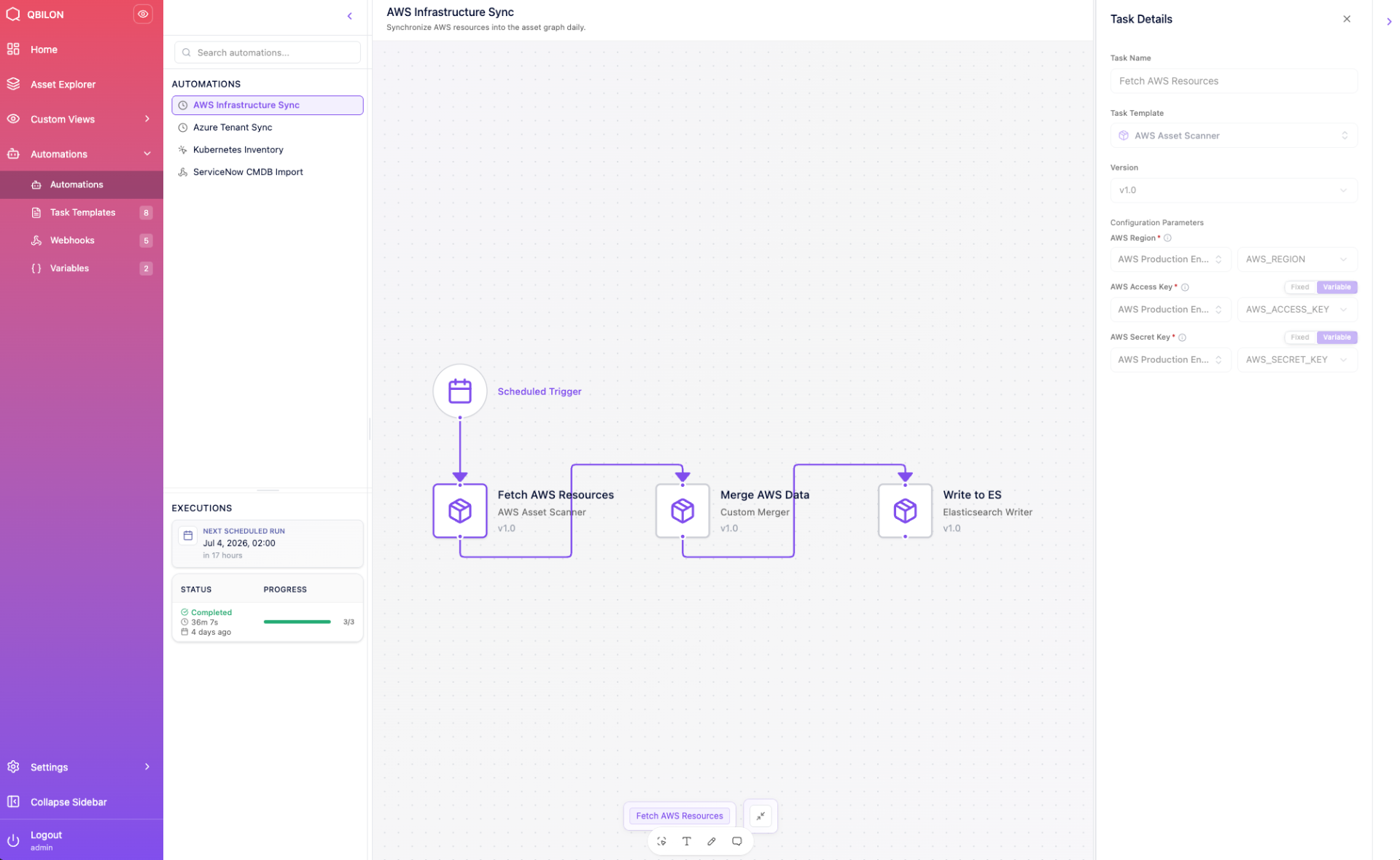This screenshot has width=1400, height=860.
Task: Set AWS Access Key mode to Variable
Action: click(1337, 287)
